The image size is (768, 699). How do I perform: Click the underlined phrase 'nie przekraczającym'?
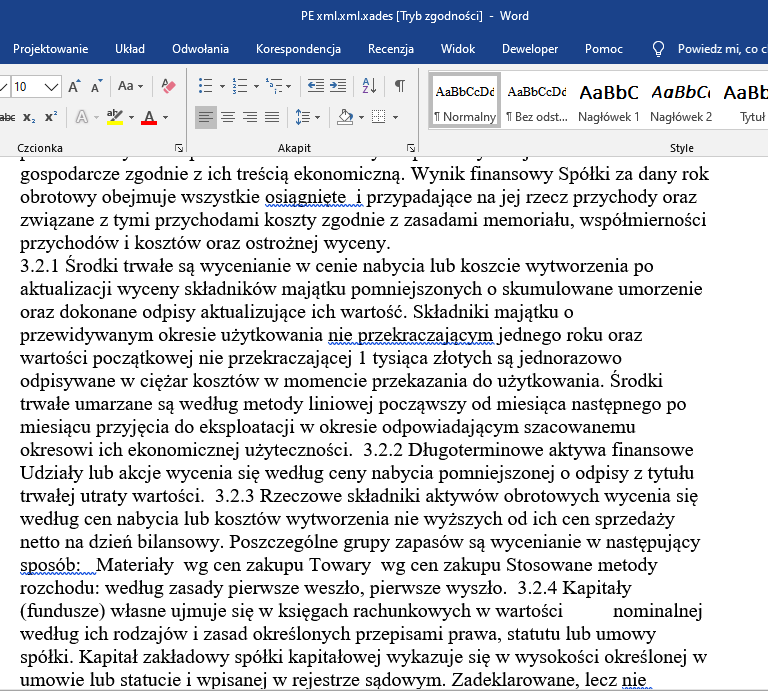[x=410, y=335]
